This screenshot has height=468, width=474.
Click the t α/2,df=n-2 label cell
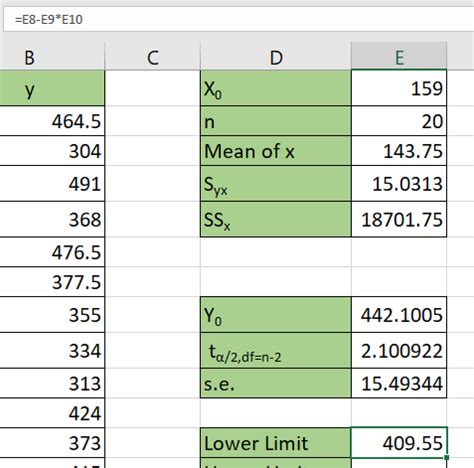point(276,350)
